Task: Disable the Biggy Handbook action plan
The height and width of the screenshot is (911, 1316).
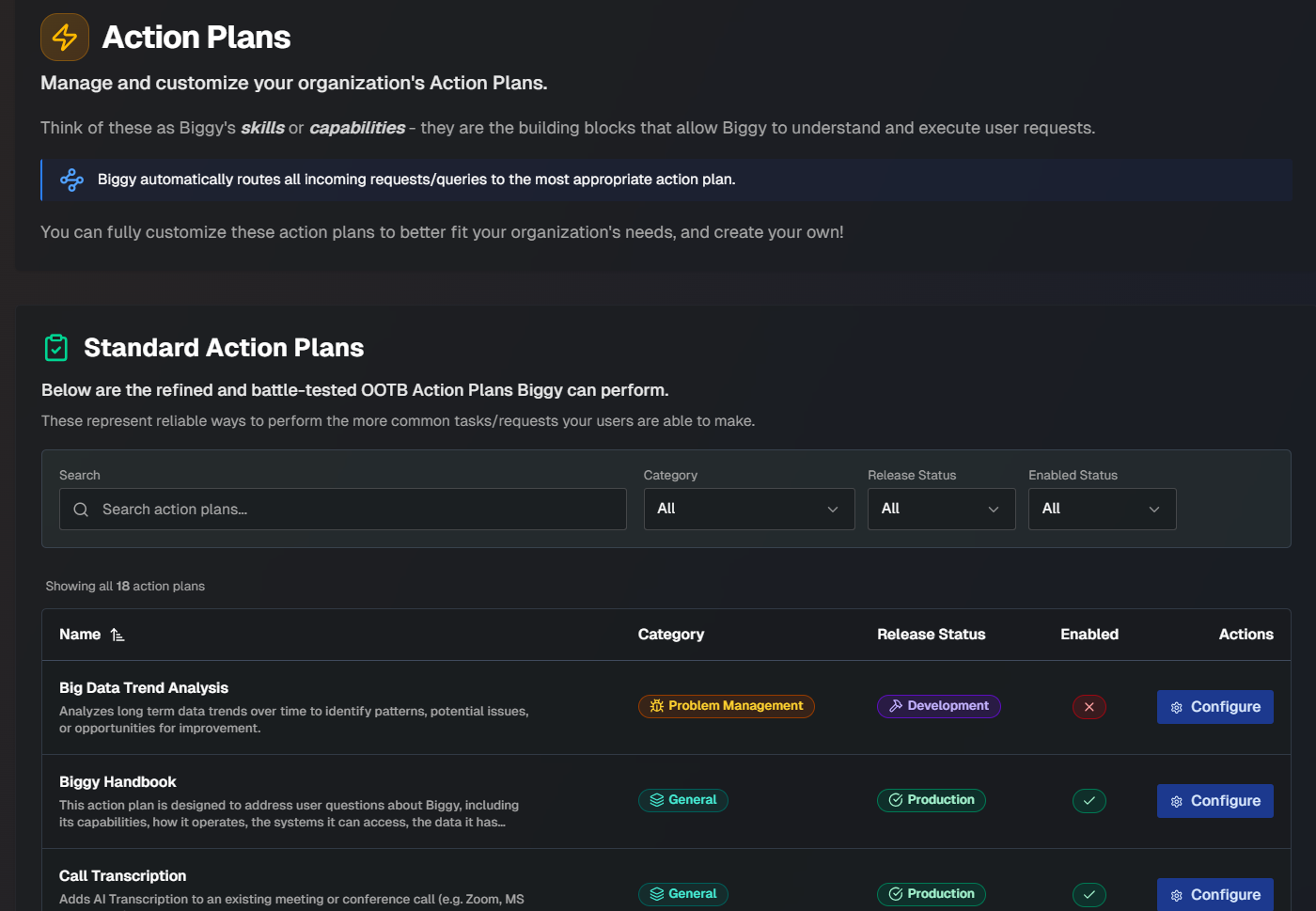Action: pos(1089,800)
